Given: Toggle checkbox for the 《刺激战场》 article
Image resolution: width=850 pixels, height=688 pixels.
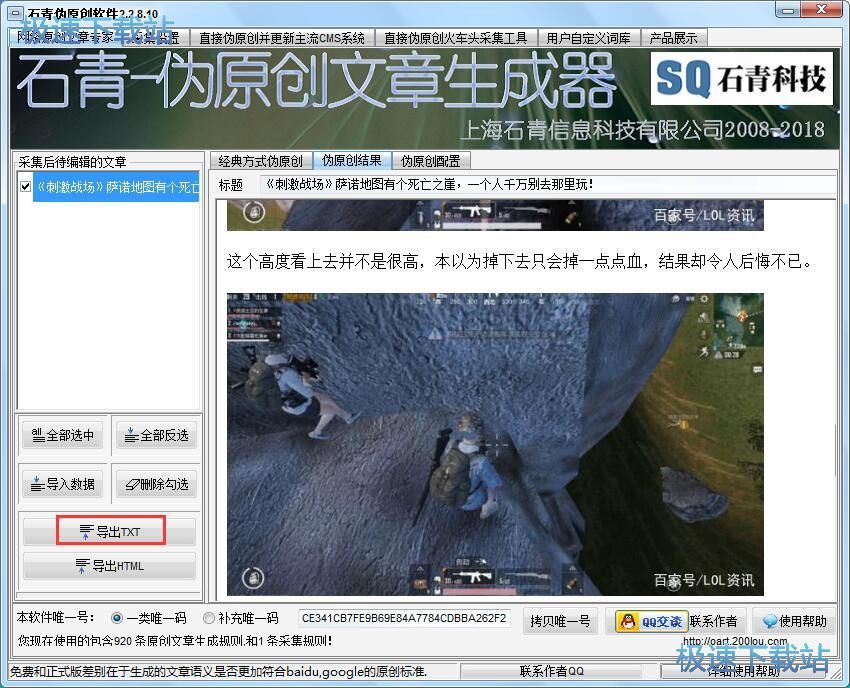Looking at the screenshot, I should pyautogui.click(x=25, y=187).
